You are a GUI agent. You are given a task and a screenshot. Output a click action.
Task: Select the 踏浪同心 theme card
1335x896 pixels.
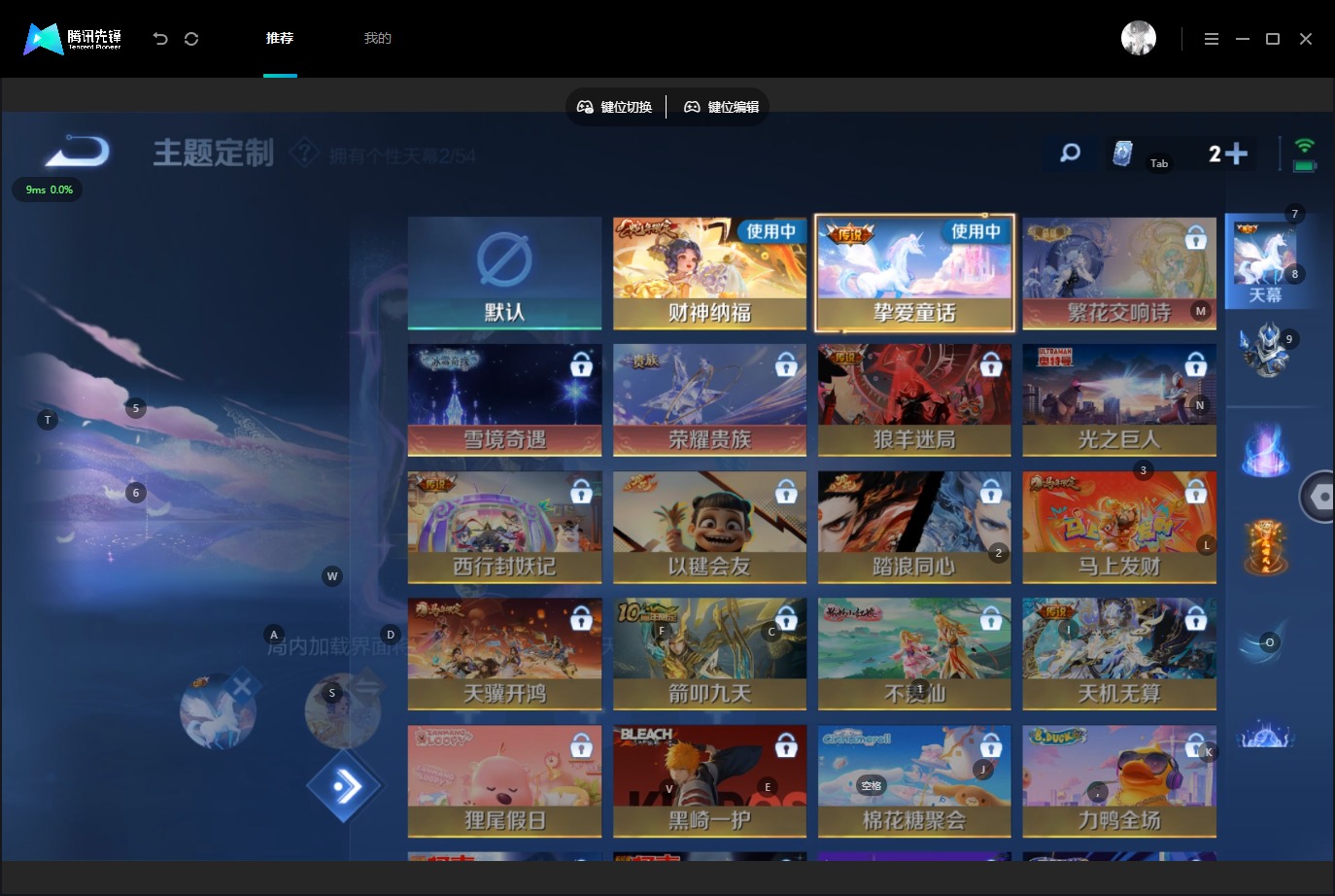914,527
